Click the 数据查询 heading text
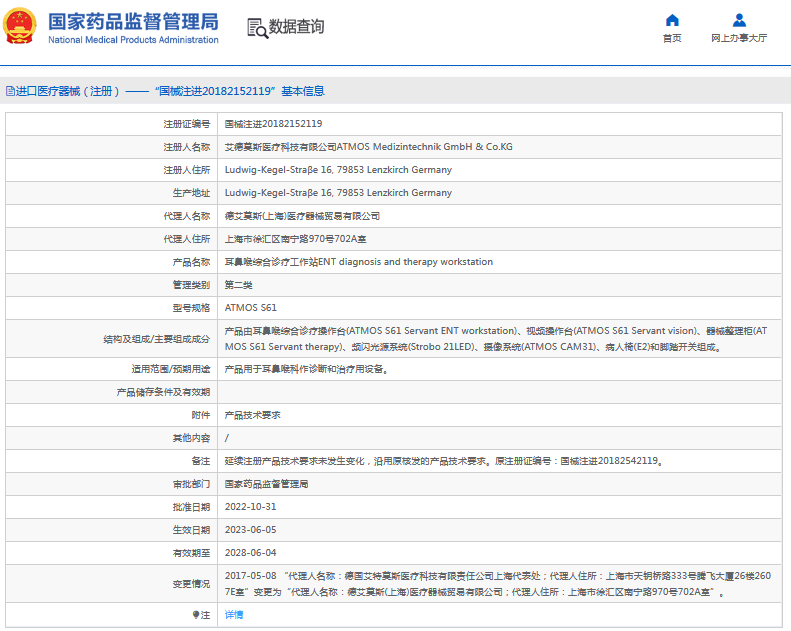 pyautogui.click(x=296, y=26)
